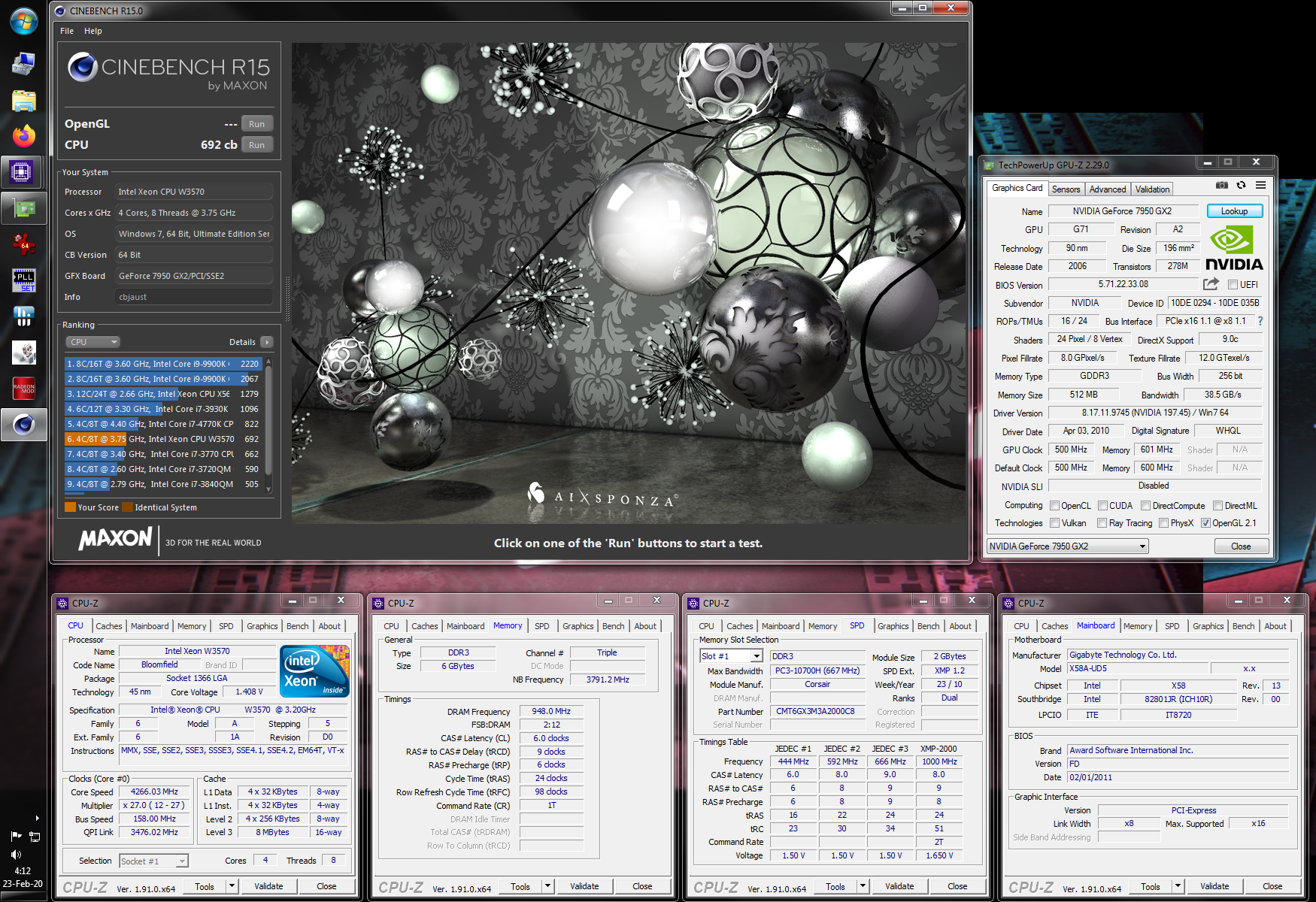Viewport: 1316px width, 902px height.
Task: Click the Cinebench ranking list scrollbar
Action: click(x=268, y=425)
